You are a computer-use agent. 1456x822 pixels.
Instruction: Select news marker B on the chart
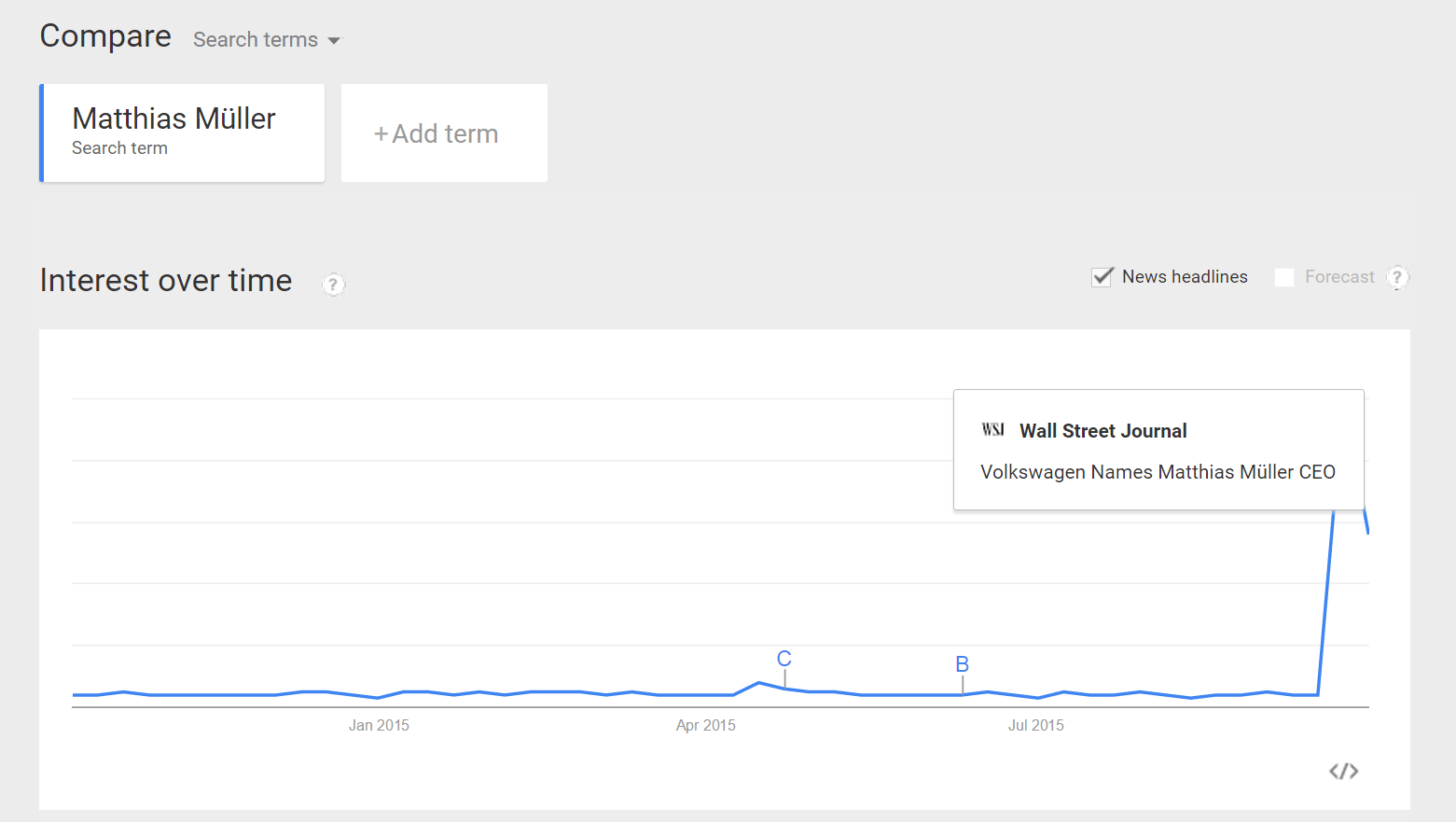pyautogui.click(x=963, y=664)
